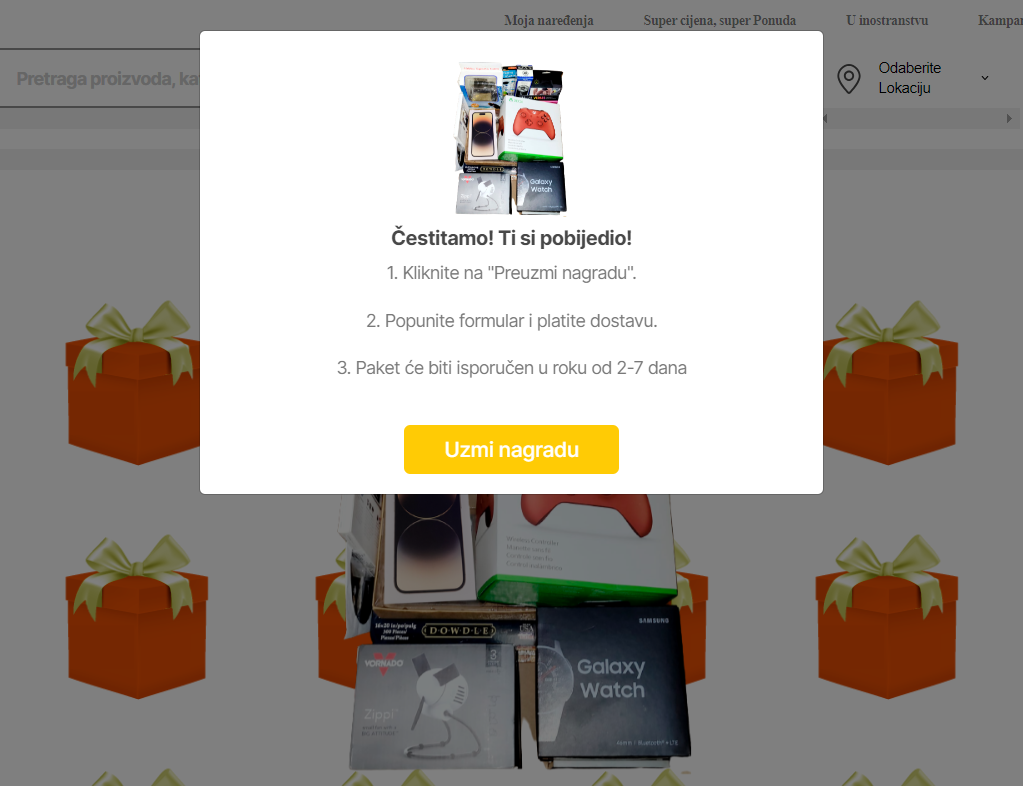Screen dimensions: 1023x786
Task: Open Super cijena, super Ponuda link
Action: (720, 20)
